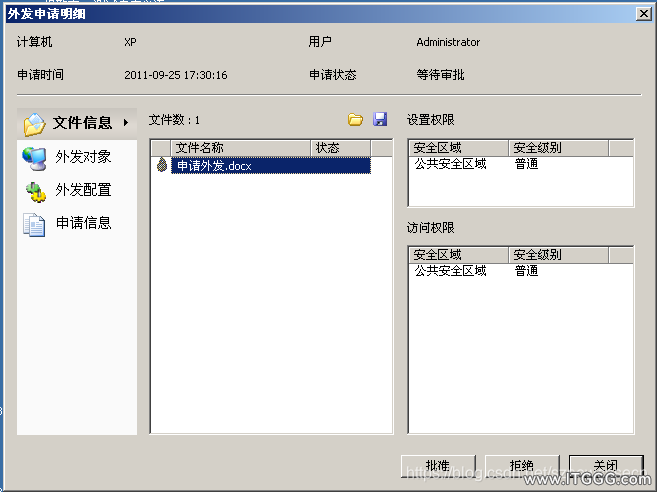This screenshot has width=657, height=492.
Task: Click the yellow open folder toolbar icon
Action: [x=355, y=120]
